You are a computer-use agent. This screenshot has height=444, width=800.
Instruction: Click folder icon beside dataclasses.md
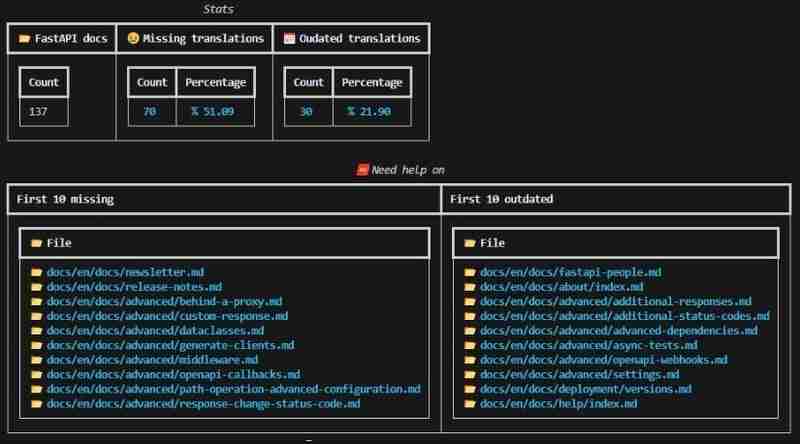pos(36,331)
